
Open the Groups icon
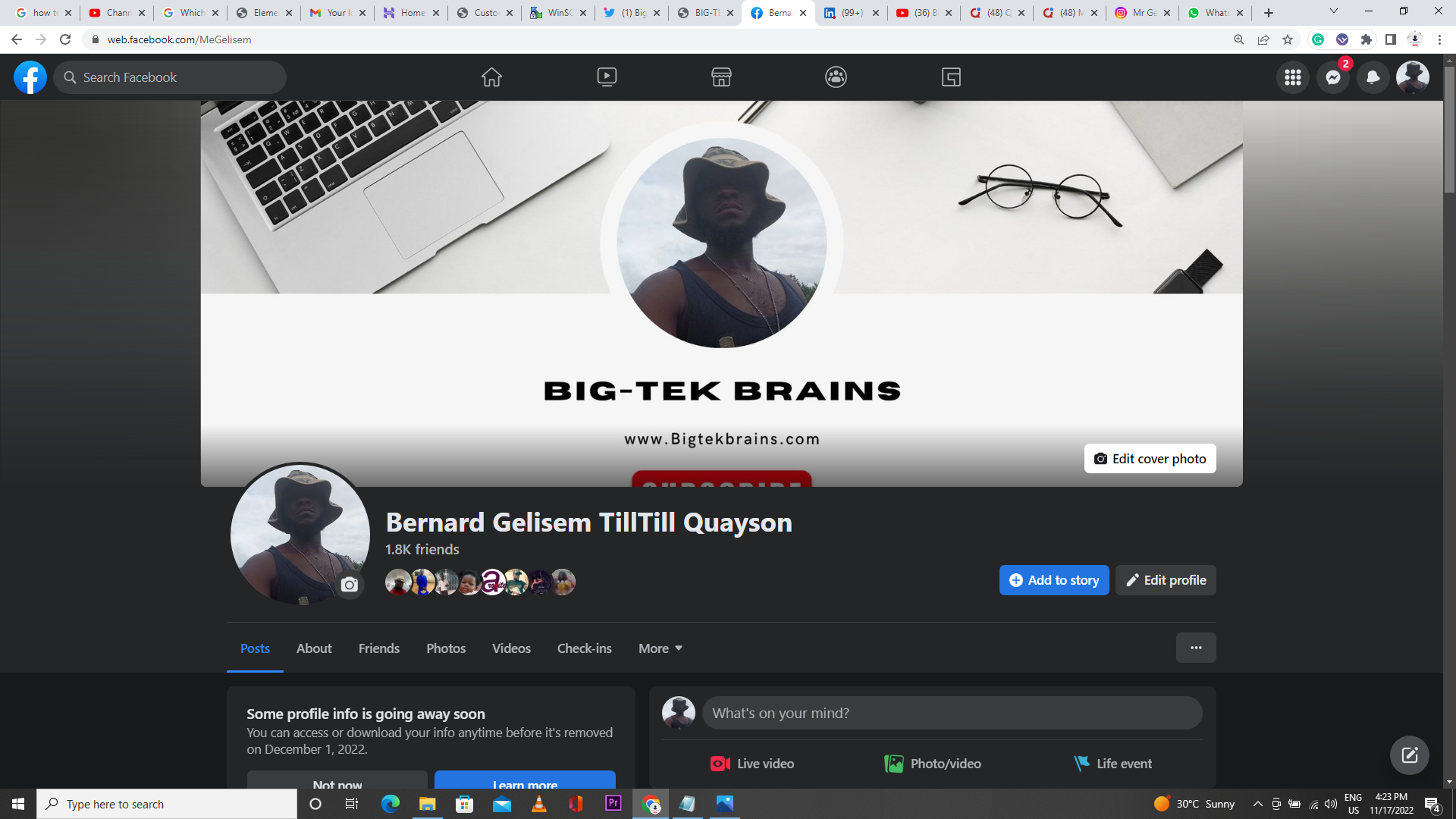click(x=836, y=77)
